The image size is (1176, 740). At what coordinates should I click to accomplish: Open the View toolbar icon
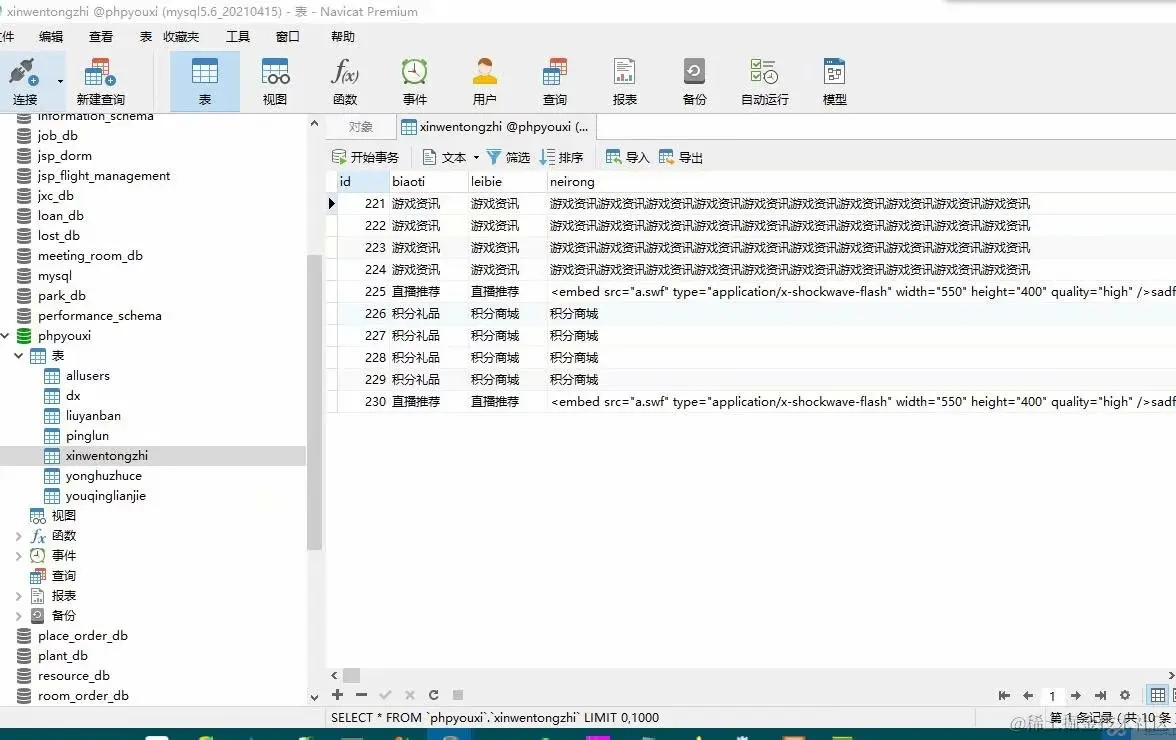tap(275, 81)
